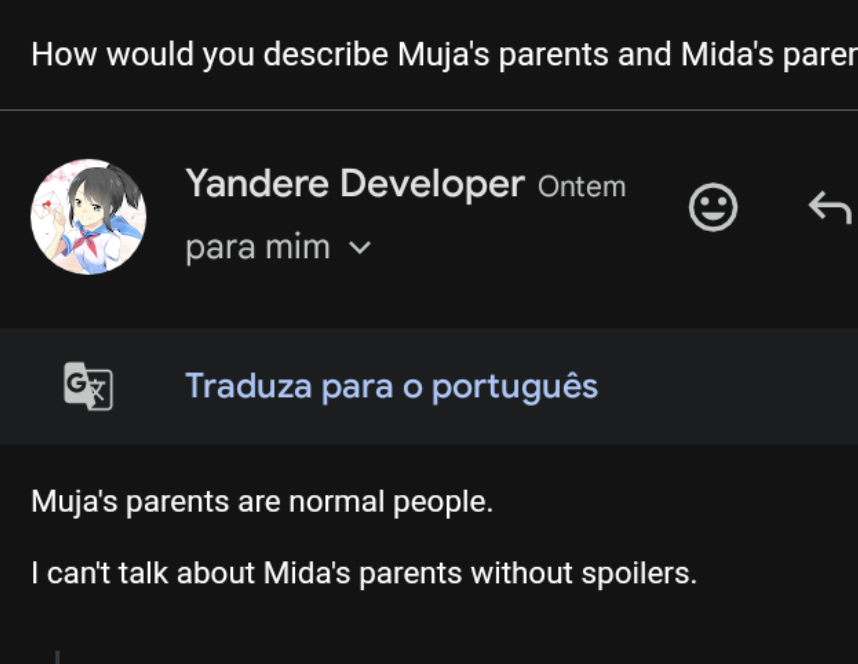Open Yandere Developer's profile picture
Screen dimensions: 858x664
[88, 216]
